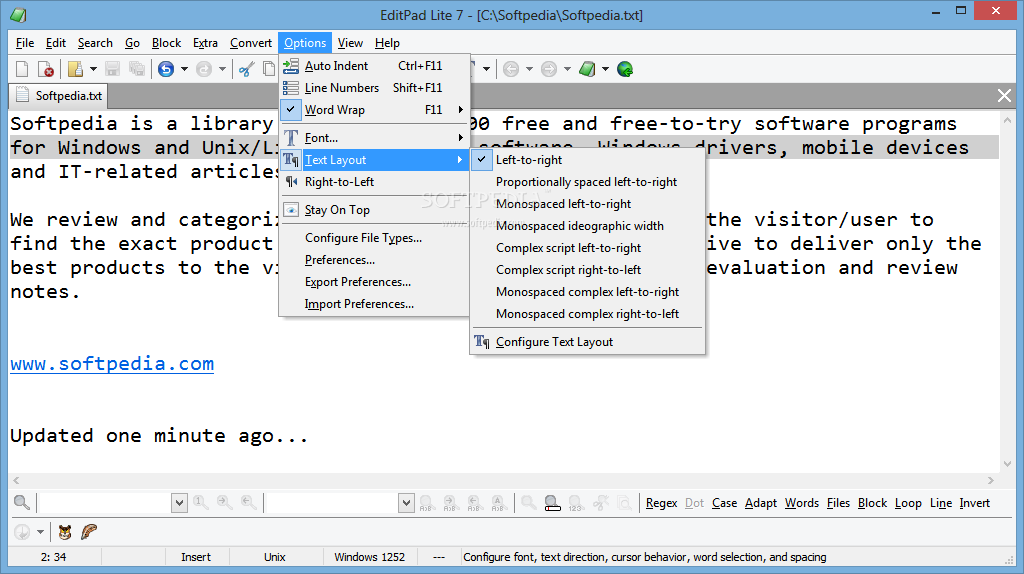Expand the Redo dropdown arrow

tap(222, 69)
